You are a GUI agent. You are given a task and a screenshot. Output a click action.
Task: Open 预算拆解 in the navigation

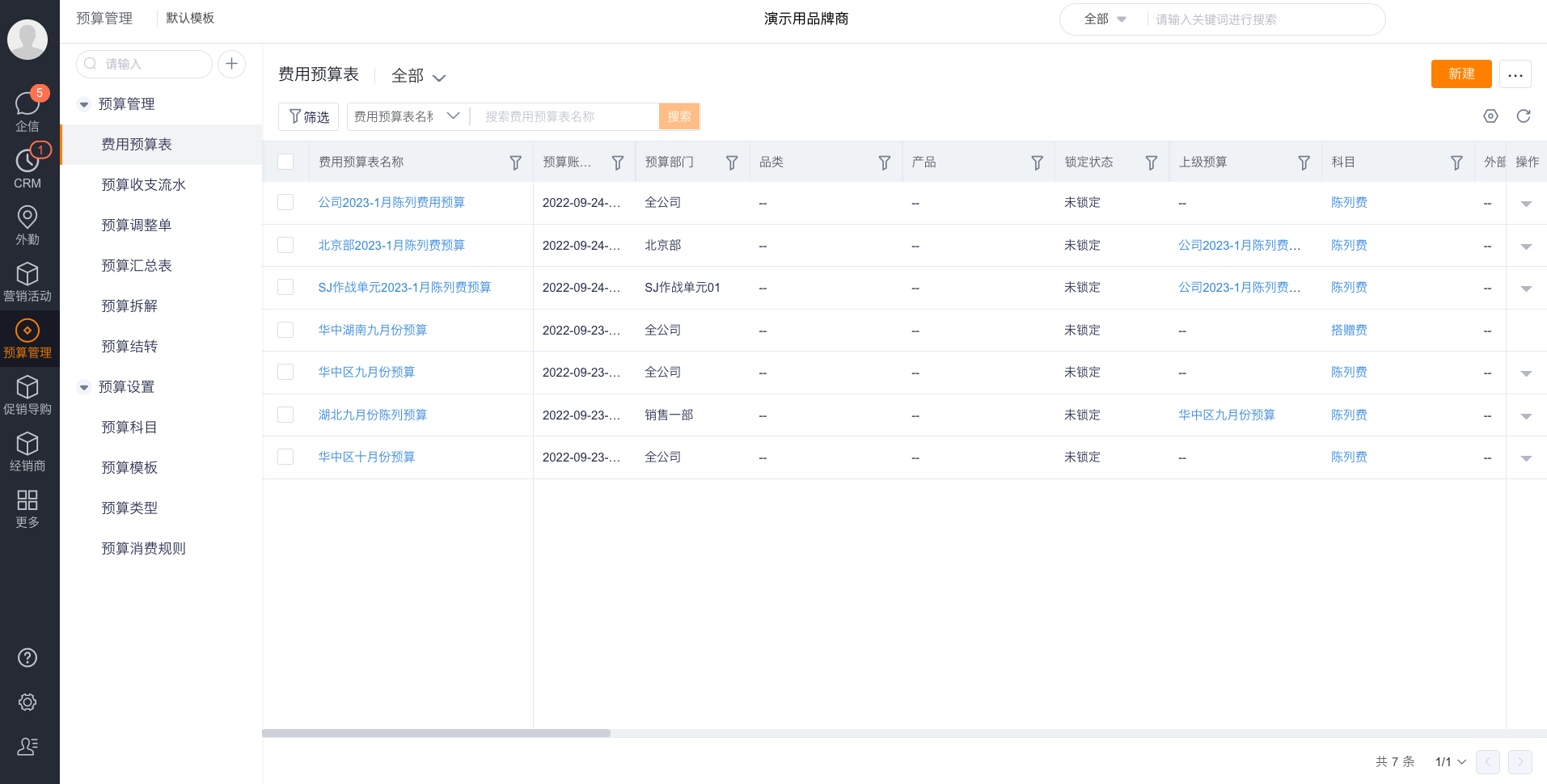click(129, 306)
